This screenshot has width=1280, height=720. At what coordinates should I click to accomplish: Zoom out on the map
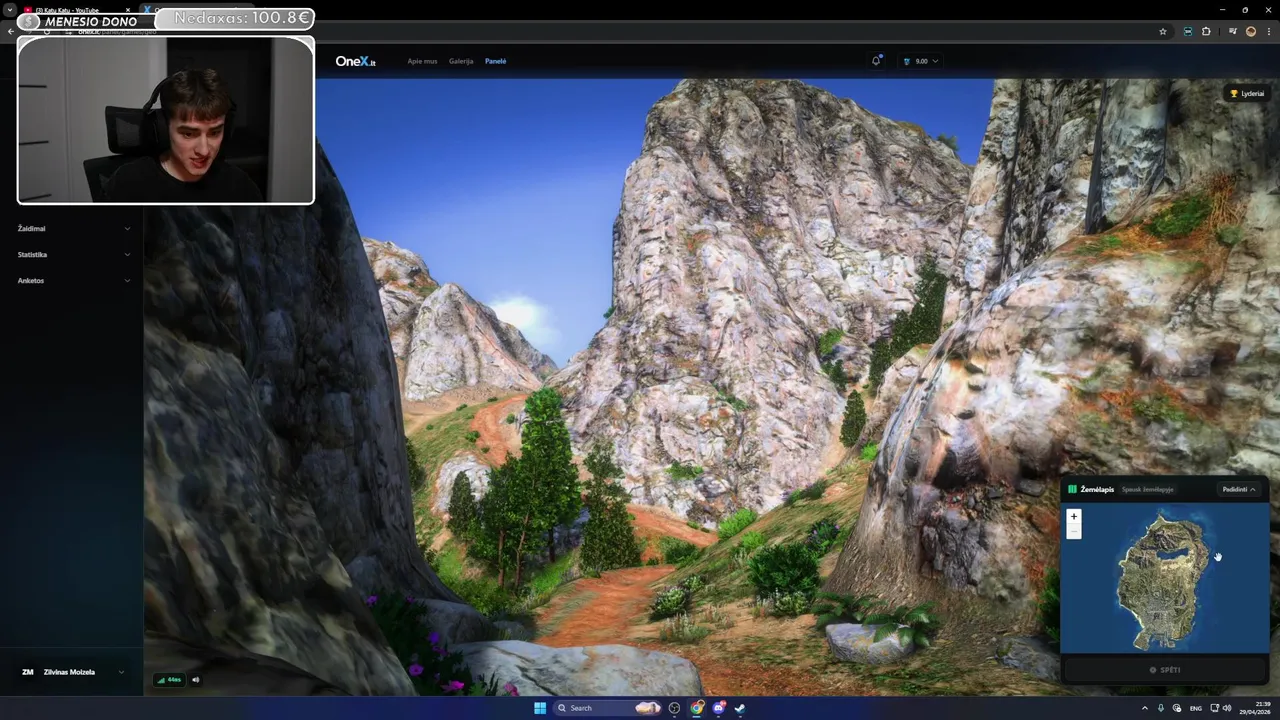pos(1074,532)
